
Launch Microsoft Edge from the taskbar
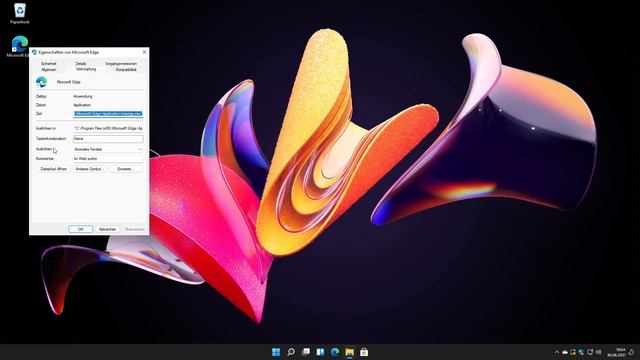[x=335, y=352]
